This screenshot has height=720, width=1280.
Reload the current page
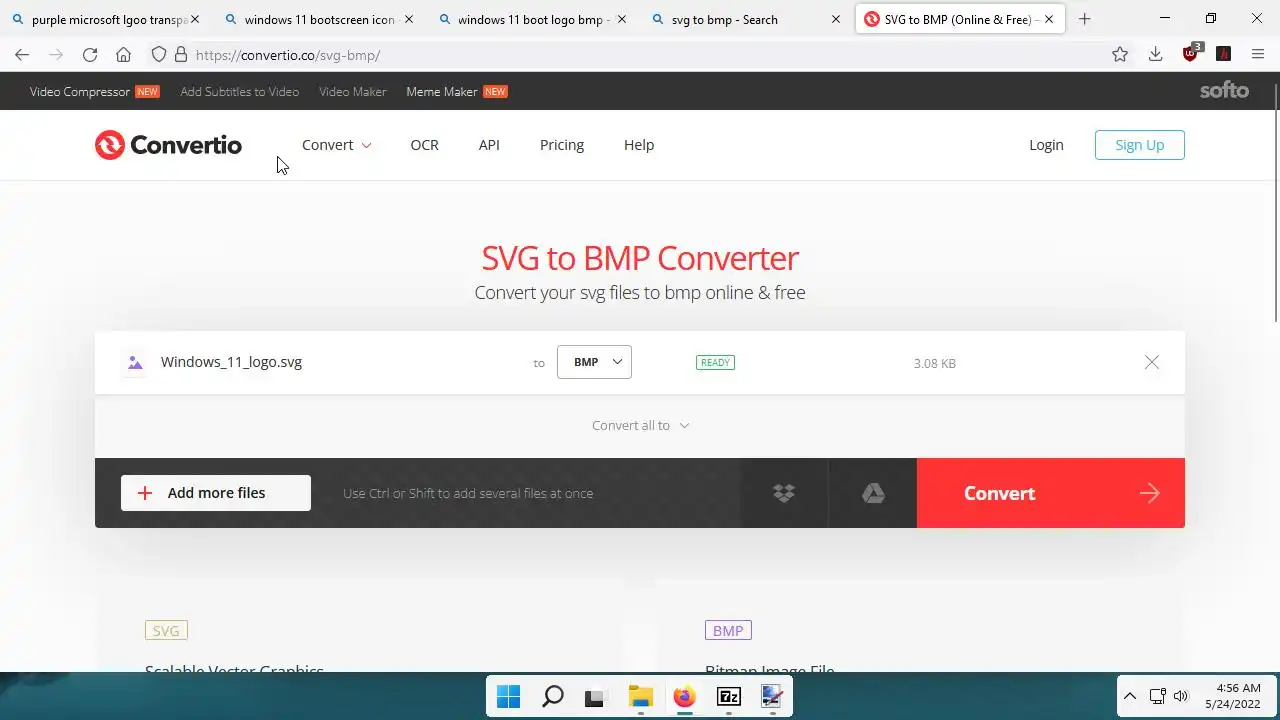click(x=90, y=55)
